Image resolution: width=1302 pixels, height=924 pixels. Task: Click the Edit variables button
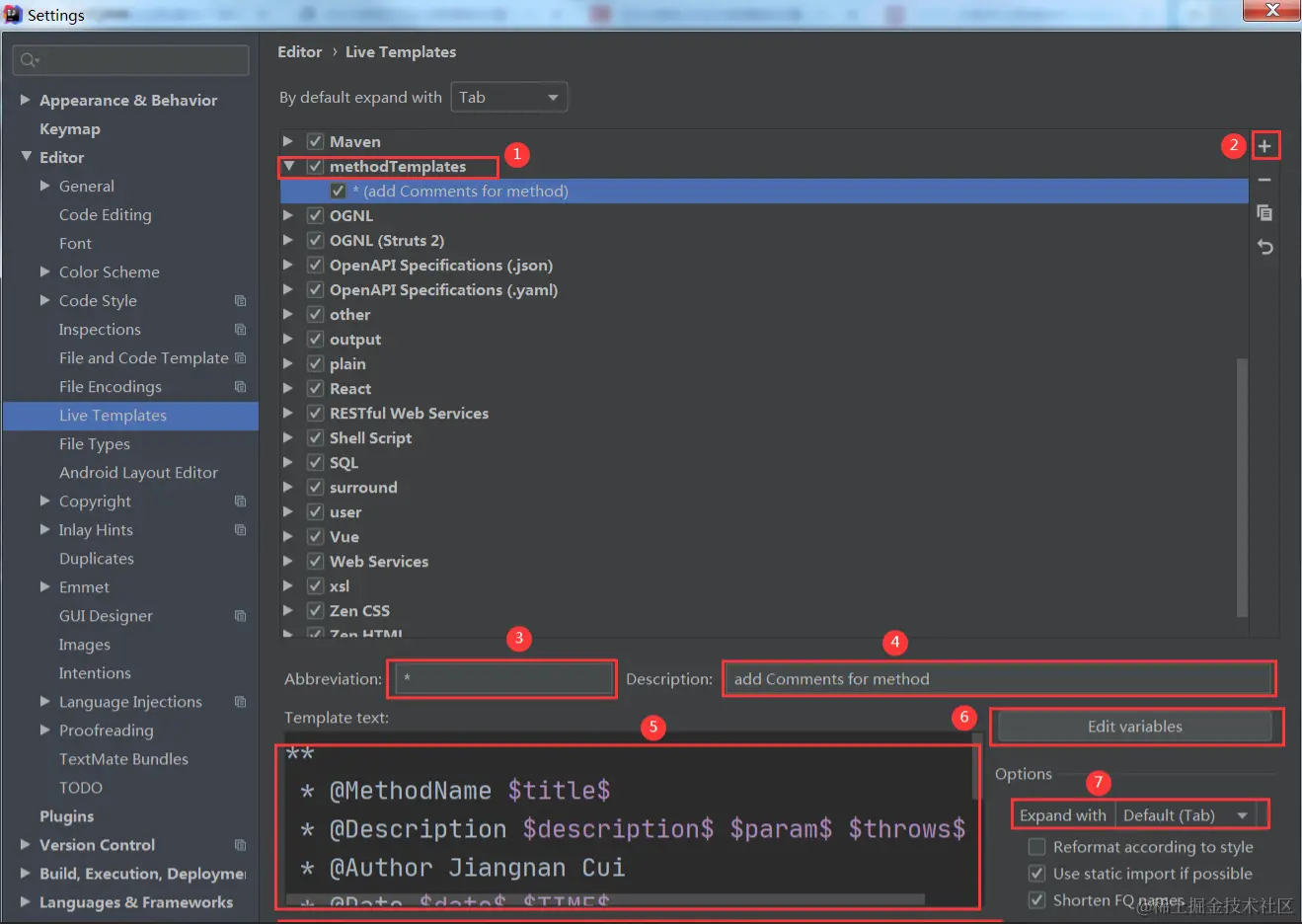pyautogui.click(x=1134, y=727)
